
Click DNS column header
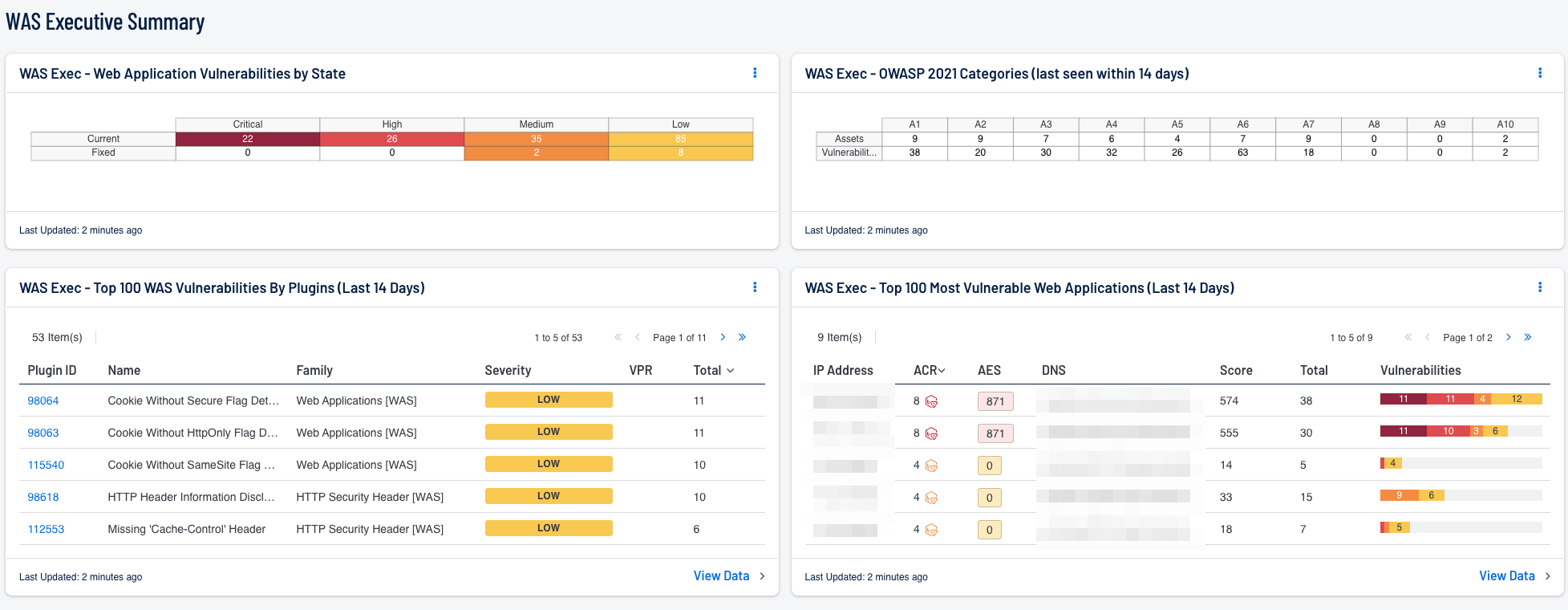point(1054,370)
